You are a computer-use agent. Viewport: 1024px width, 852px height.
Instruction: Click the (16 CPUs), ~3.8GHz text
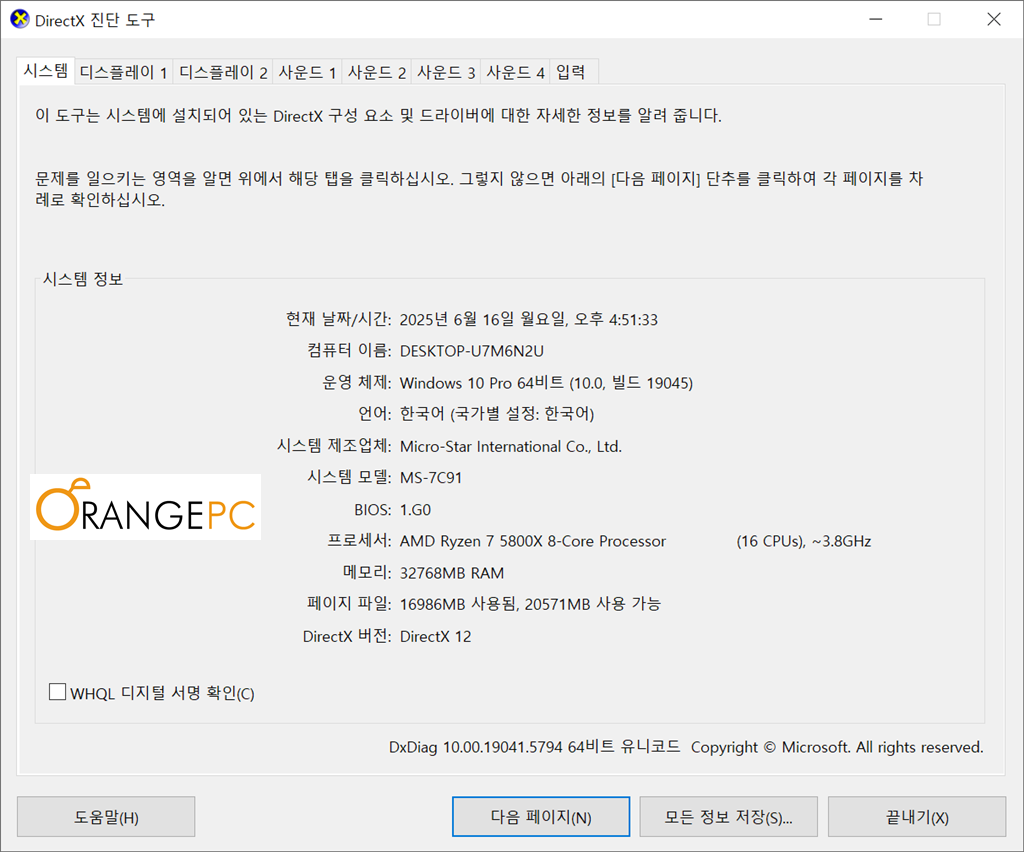point(804,541)
